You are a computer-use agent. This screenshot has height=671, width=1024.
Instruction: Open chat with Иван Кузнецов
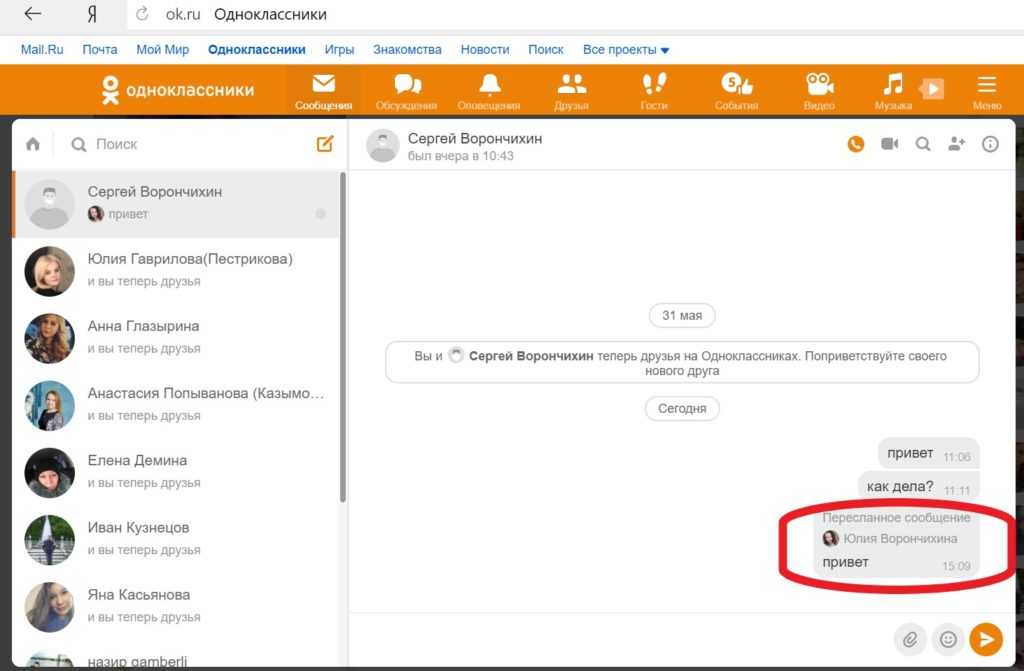[176, 540]
